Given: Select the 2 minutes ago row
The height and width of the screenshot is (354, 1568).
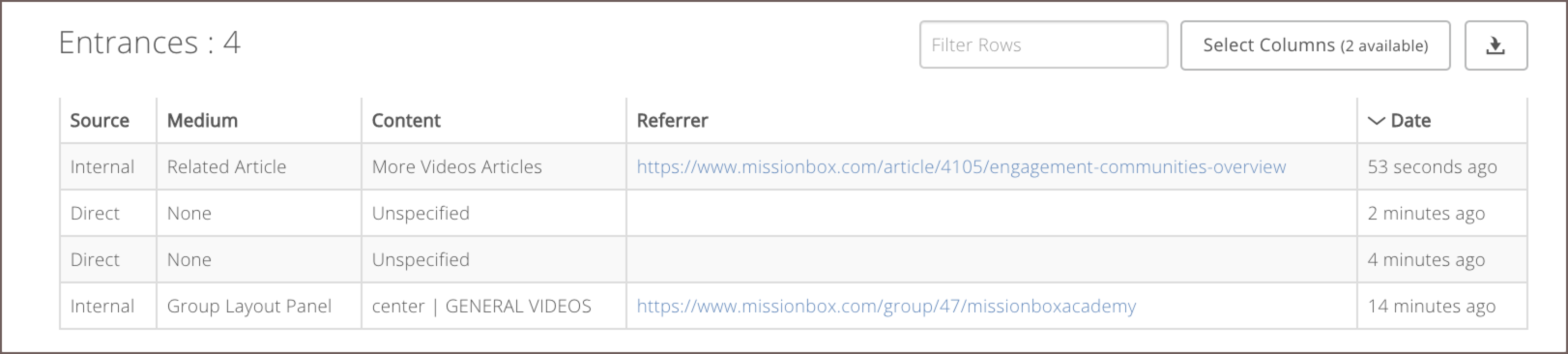Looking at the screenshot, I should click(794, 213).
